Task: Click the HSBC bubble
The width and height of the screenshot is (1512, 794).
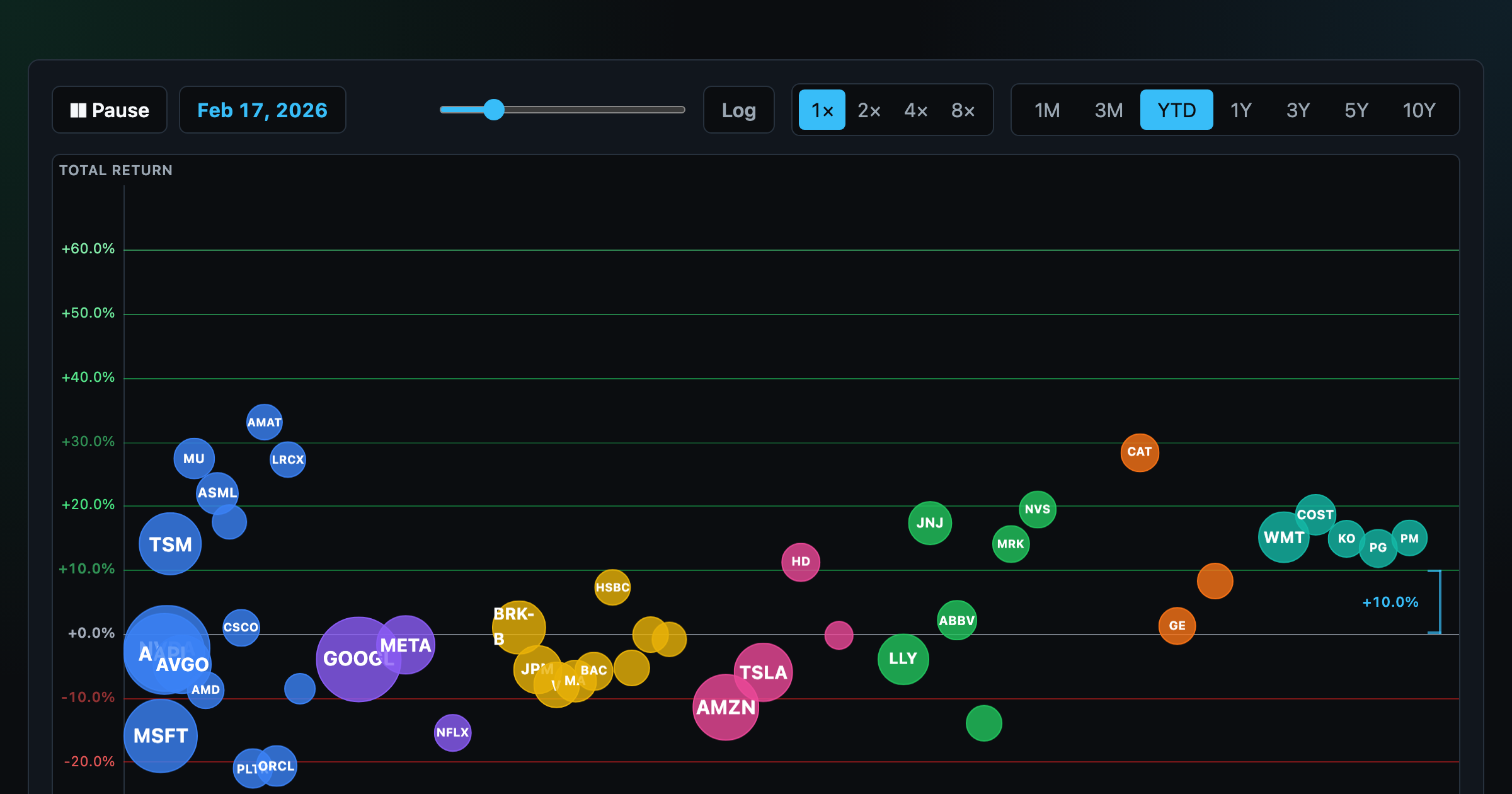Action: click(612, 587)
